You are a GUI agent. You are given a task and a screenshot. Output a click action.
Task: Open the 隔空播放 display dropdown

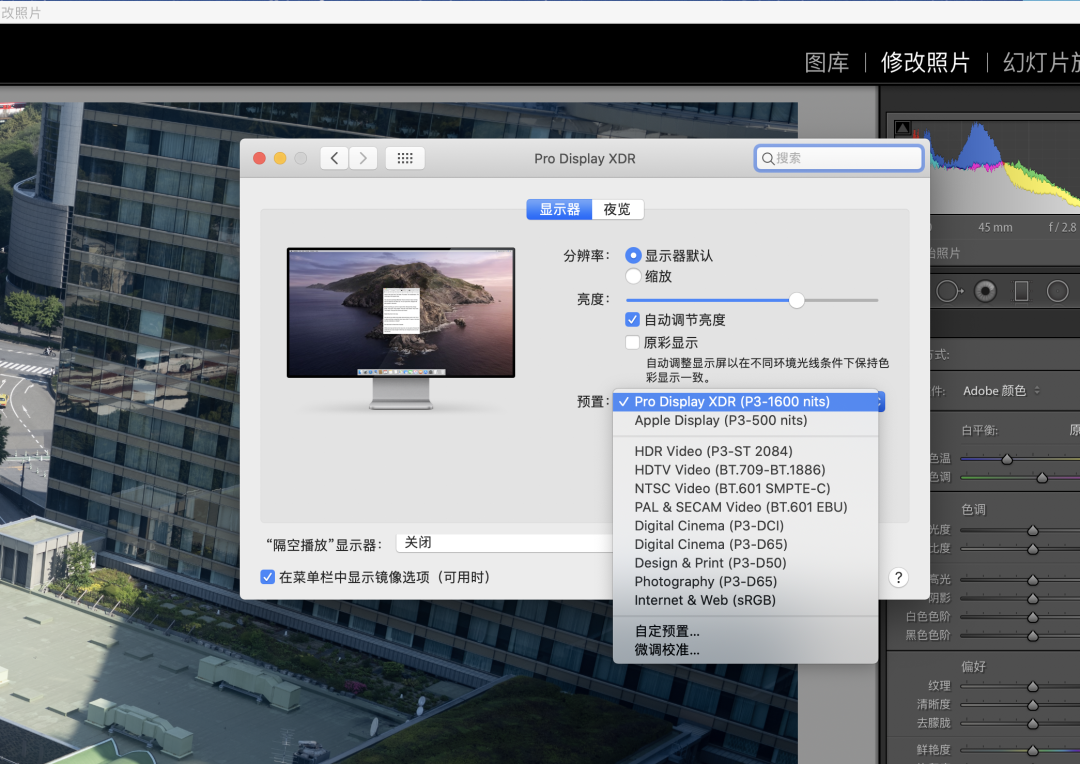pyautogui.click(x=504, y=543)
